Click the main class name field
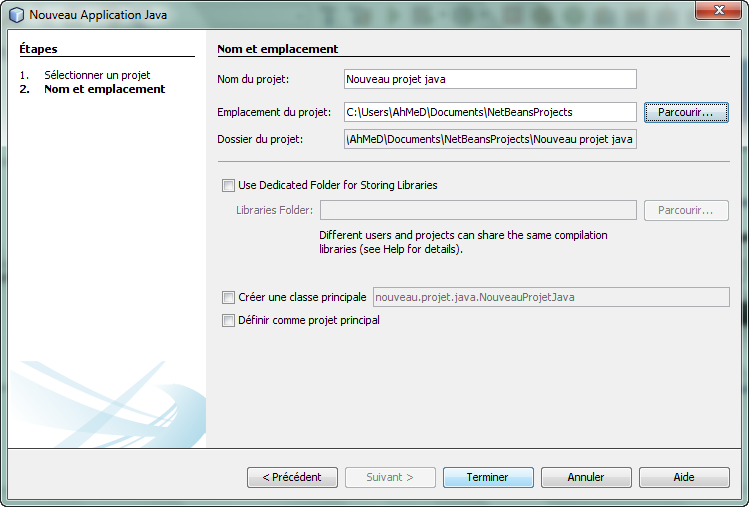The width and height of the screenshot is (749, 507). [x=551, y=297]
